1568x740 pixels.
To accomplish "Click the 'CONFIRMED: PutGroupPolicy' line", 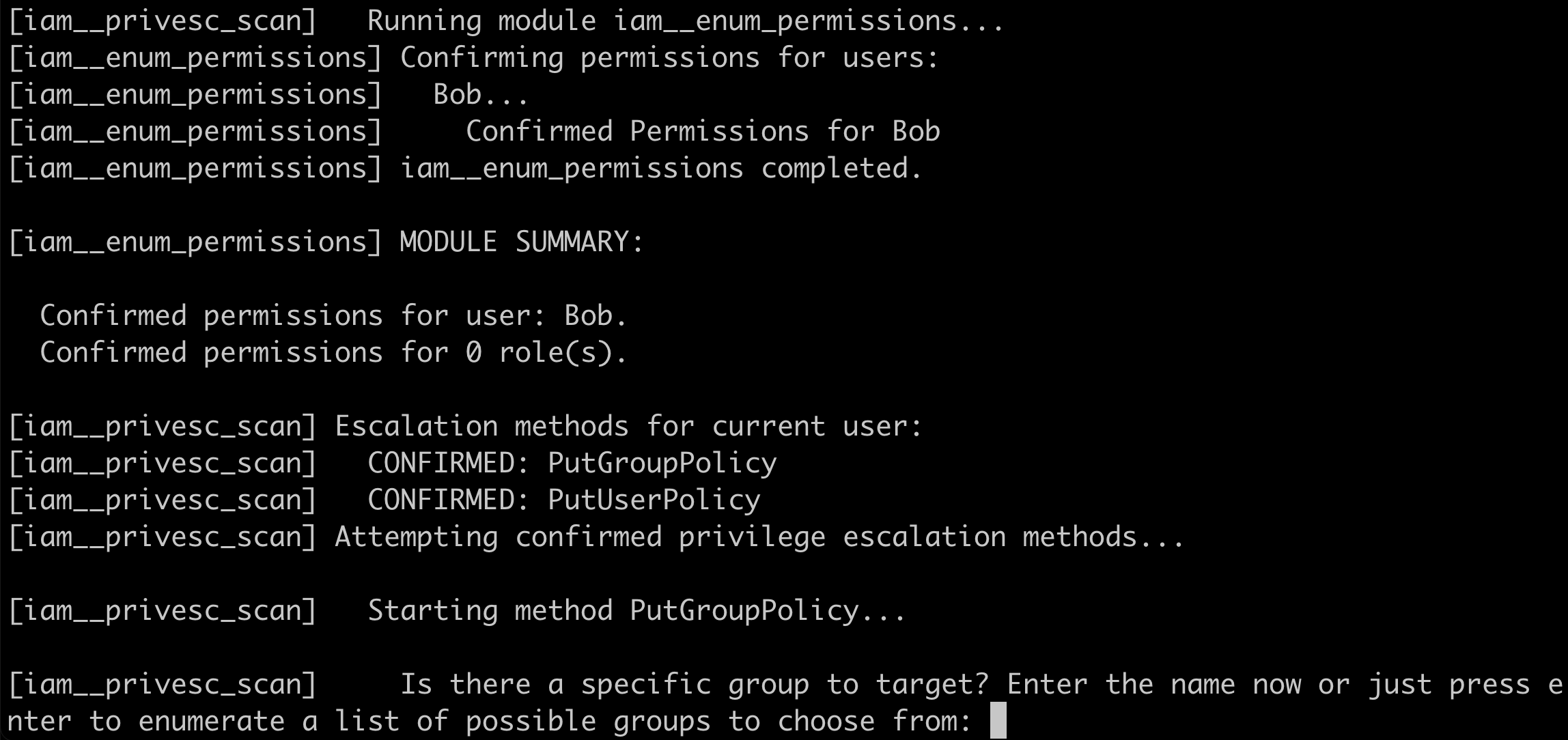I will 572,464.
